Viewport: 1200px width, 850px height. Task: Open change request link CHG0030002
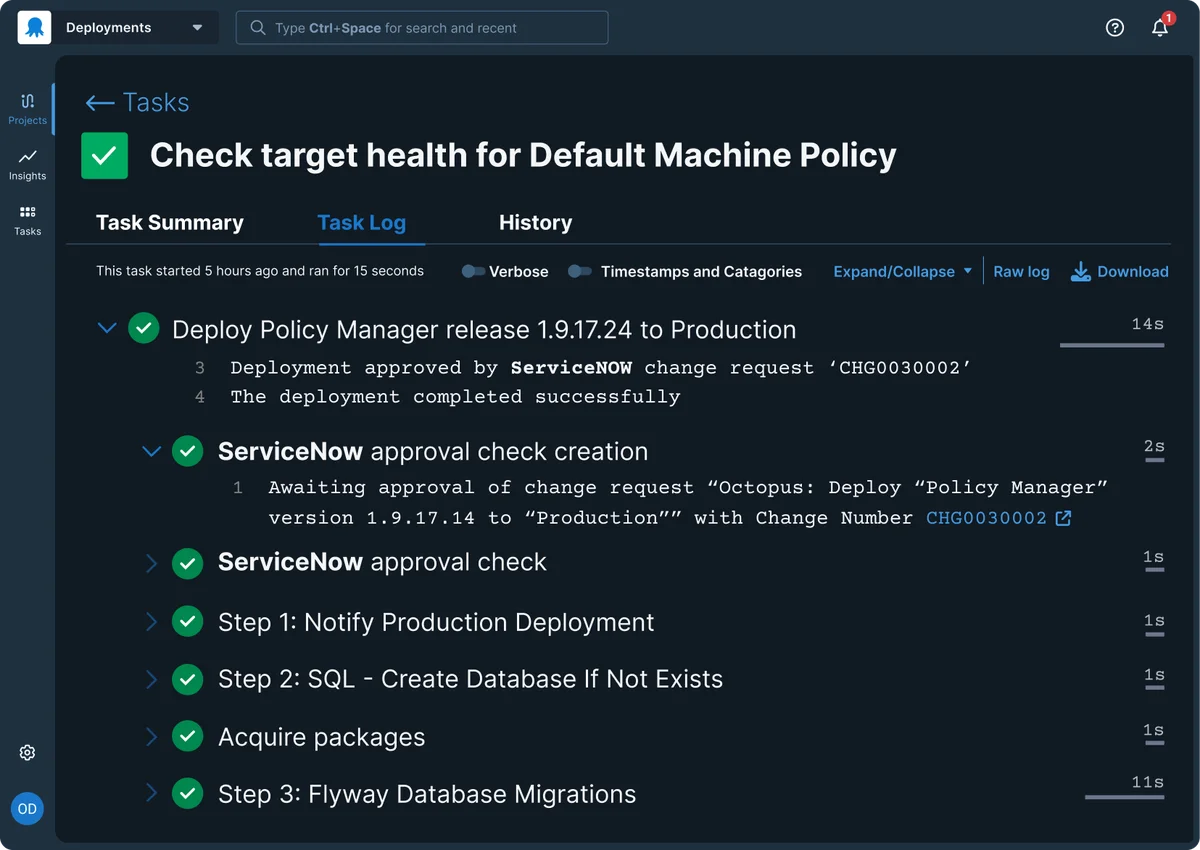[x=986, y=518]
